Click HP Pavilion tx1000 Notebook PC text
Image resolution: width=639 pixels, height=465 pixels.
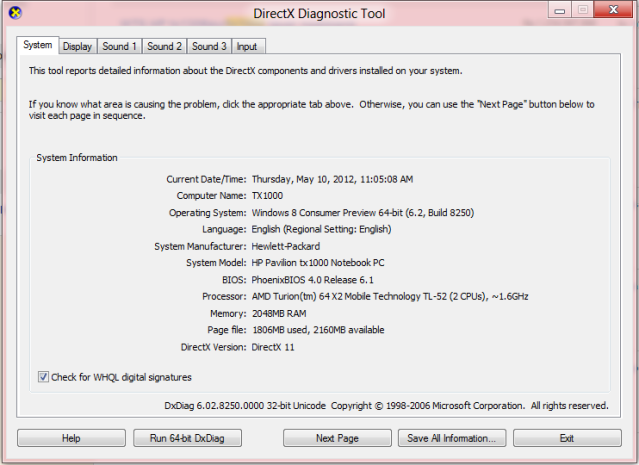click(x=318, y=263)
